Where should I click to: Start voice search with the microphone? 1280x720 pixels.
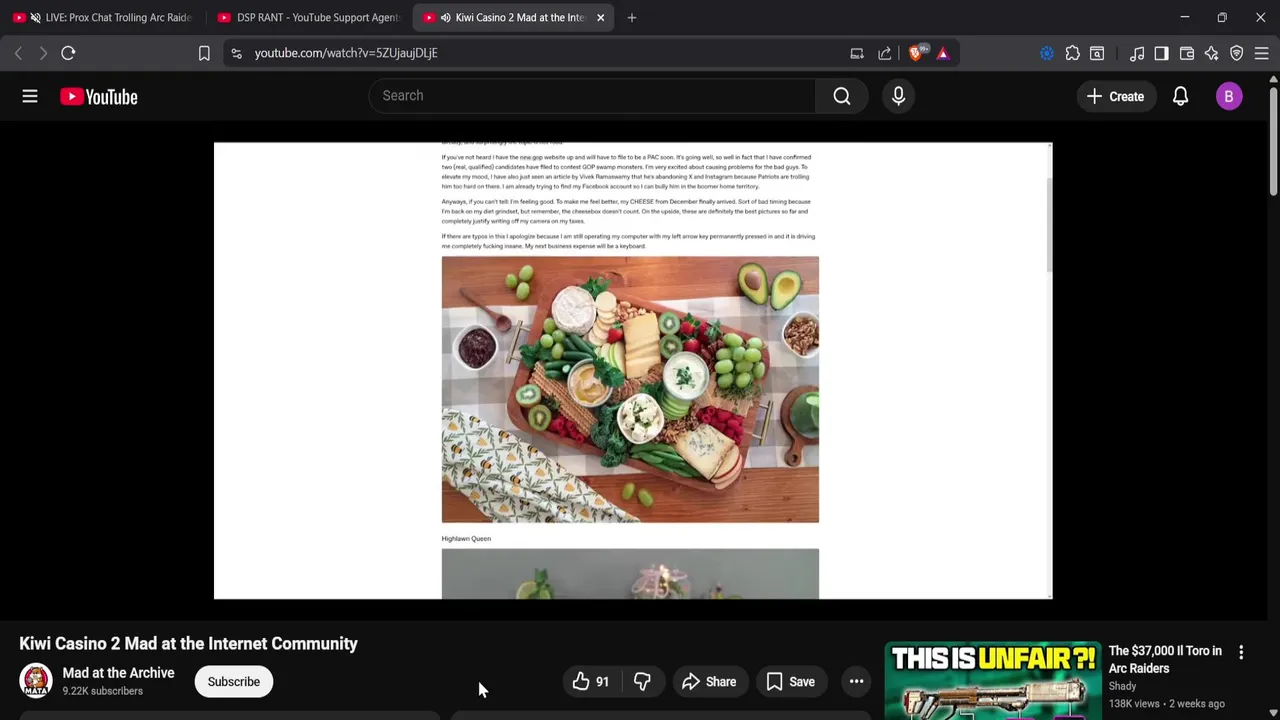[x=898, y=96]
